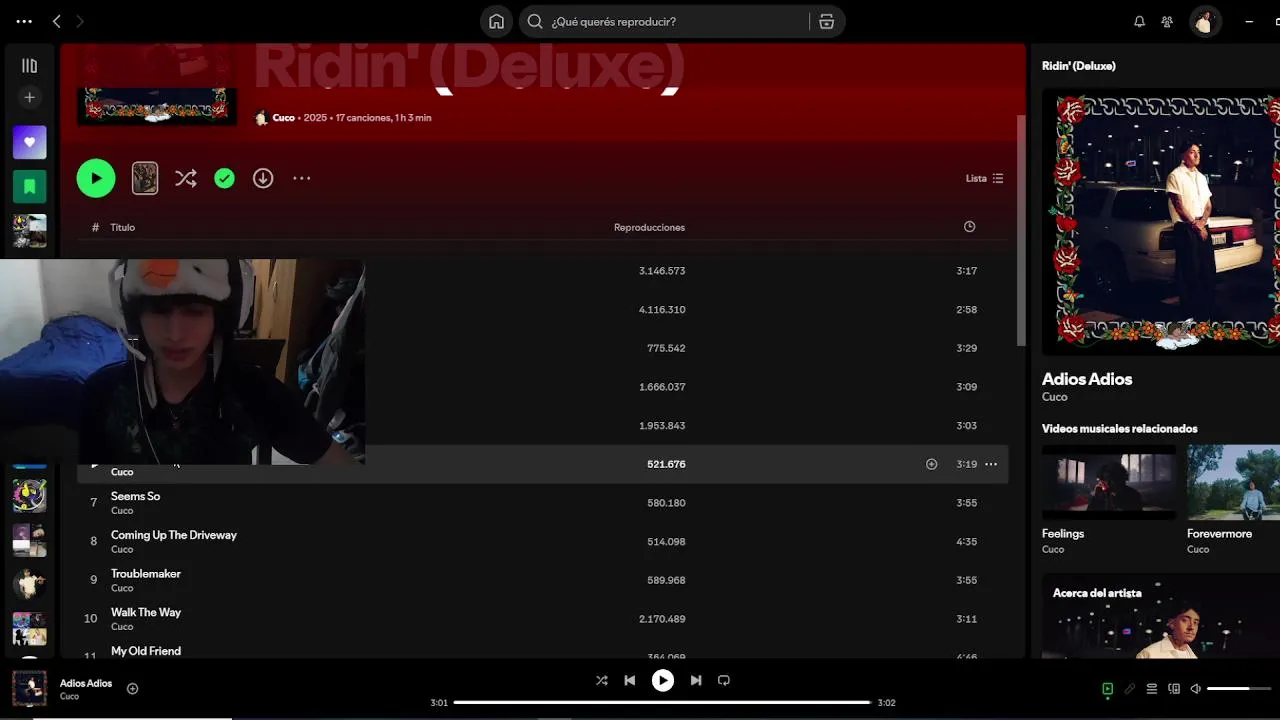Open the notifications bell icon

(1139, 21)
